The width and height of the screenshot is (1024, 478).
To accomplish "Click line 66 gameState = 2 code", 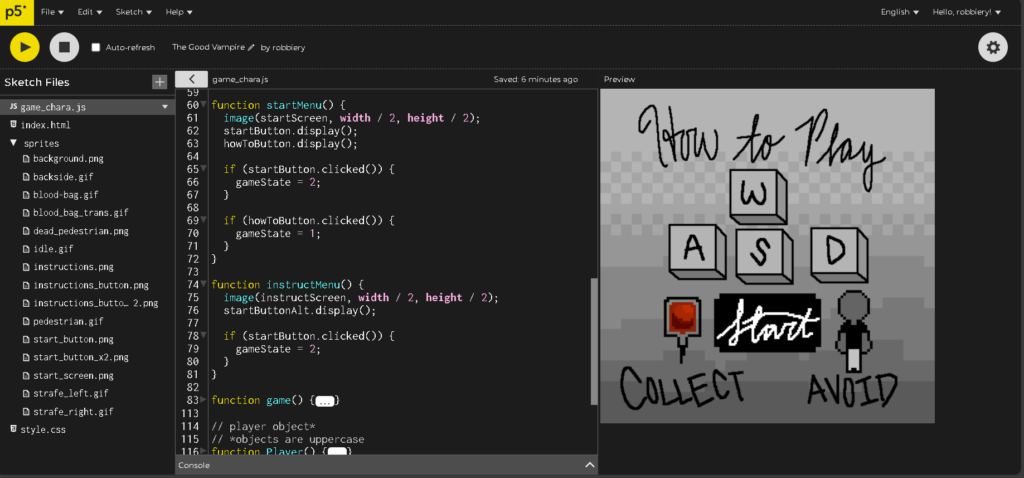I will tap(278, 182).
